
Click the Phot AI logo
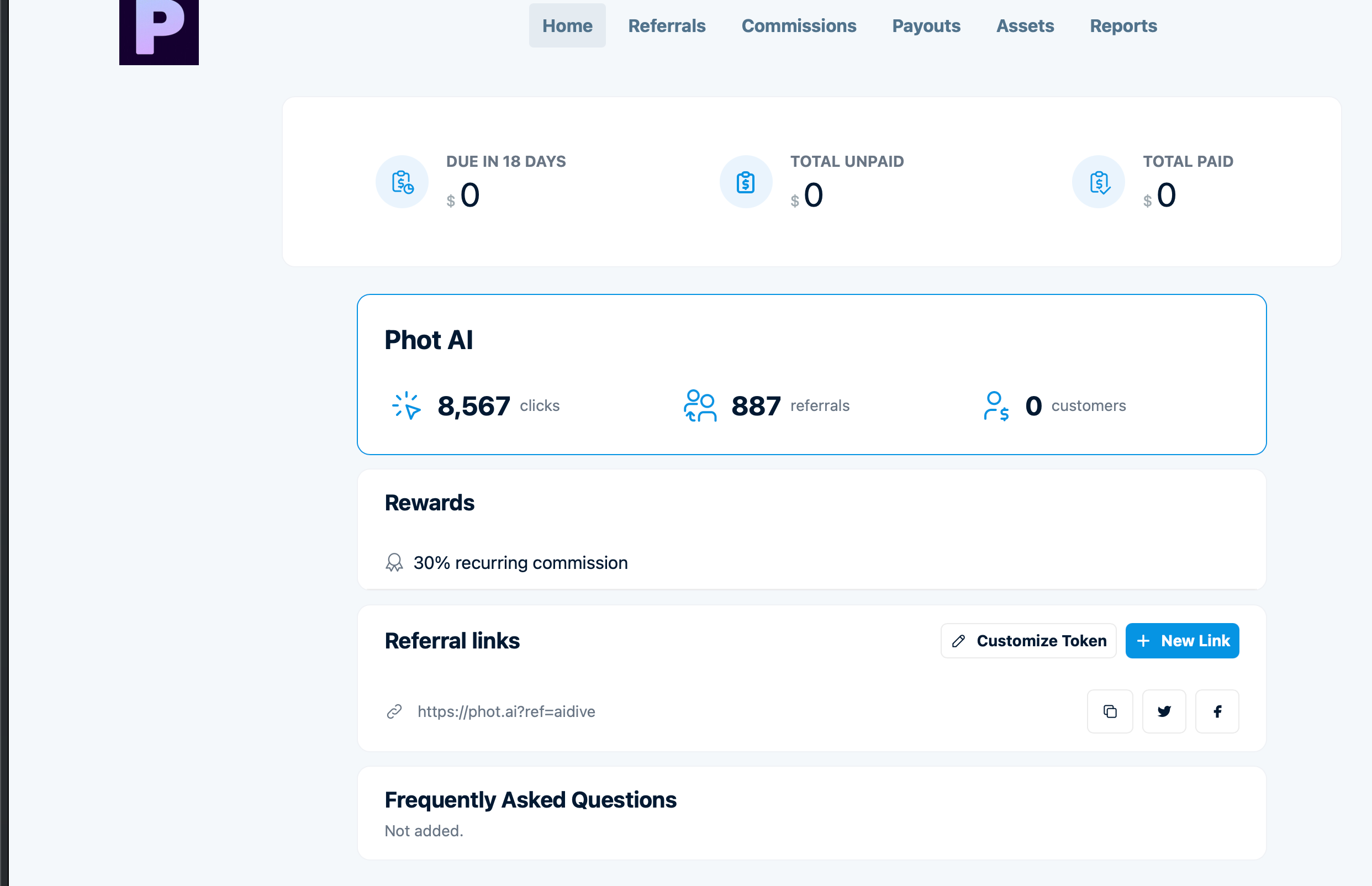tap(159, 32)
